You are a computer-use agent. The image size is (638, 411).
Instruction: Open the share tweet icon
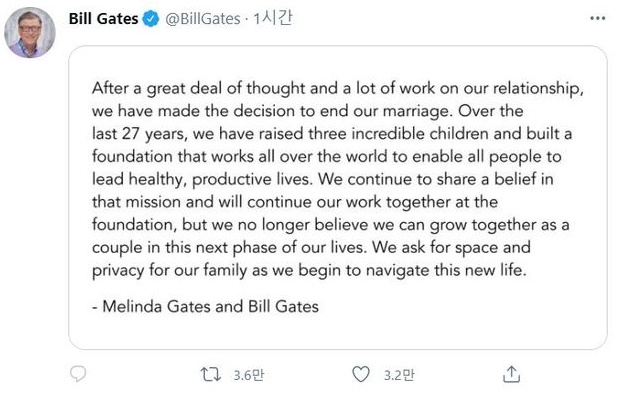[511, 376]
